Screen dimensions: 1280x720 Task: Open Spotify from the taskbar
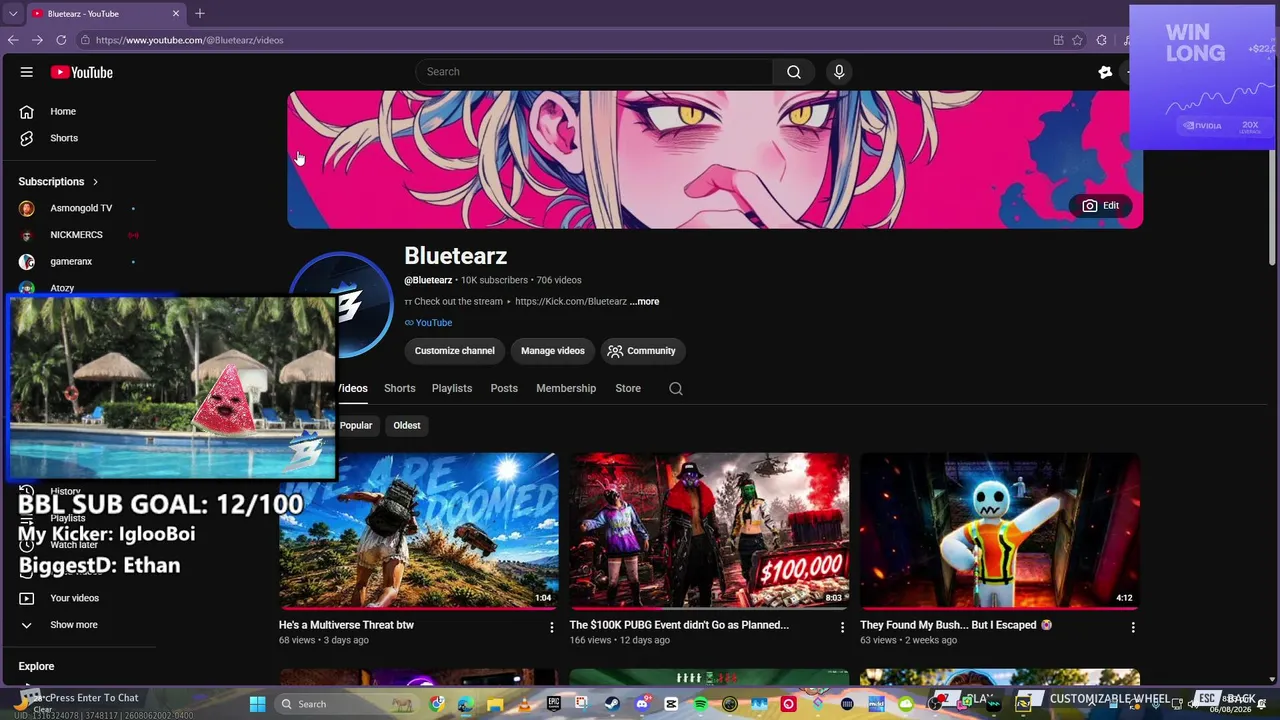click(x=700, y=704)
